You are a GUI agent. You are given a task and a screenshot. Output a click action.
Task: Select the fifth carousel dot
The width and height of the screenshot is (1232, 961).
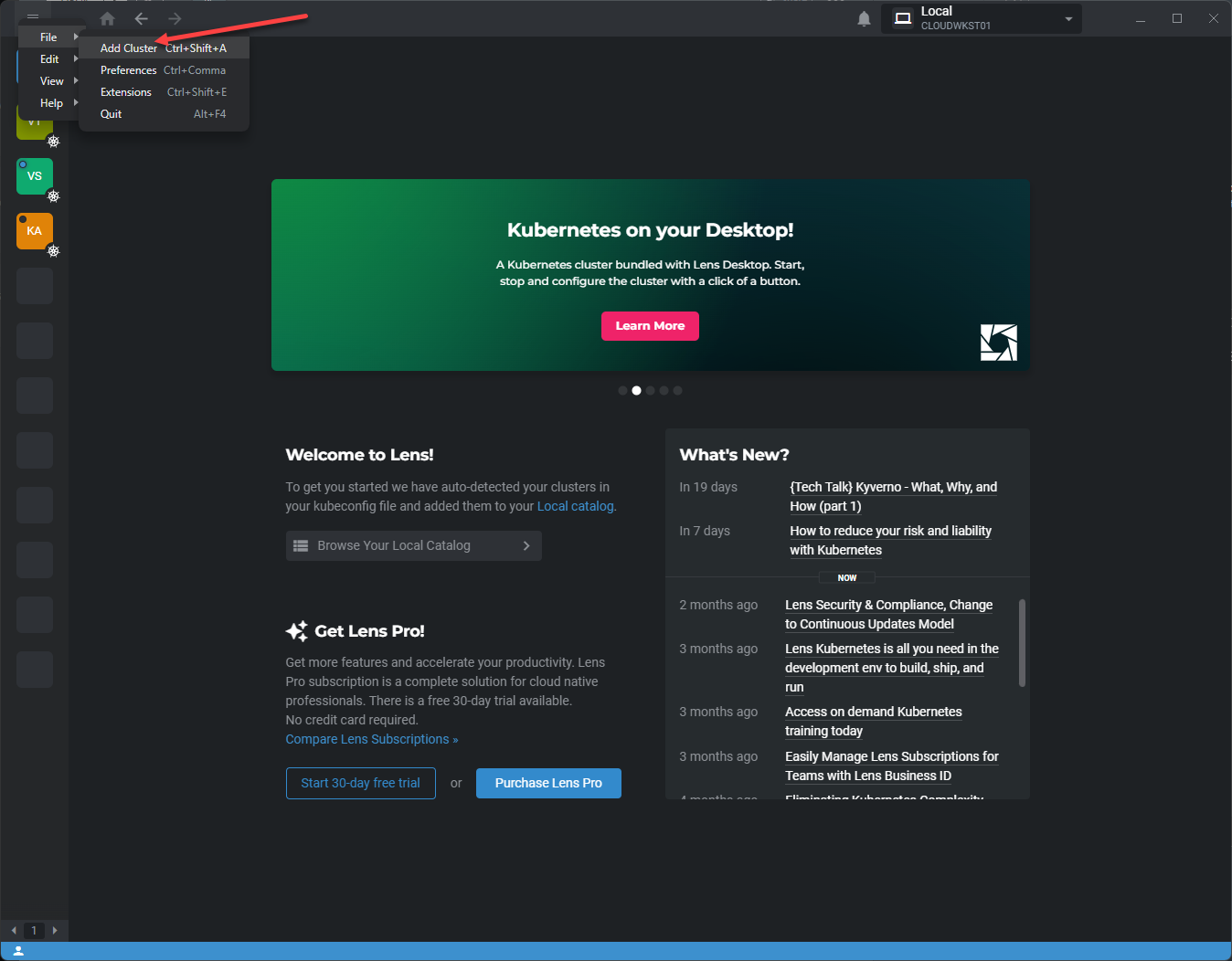(x=677, y=391)
